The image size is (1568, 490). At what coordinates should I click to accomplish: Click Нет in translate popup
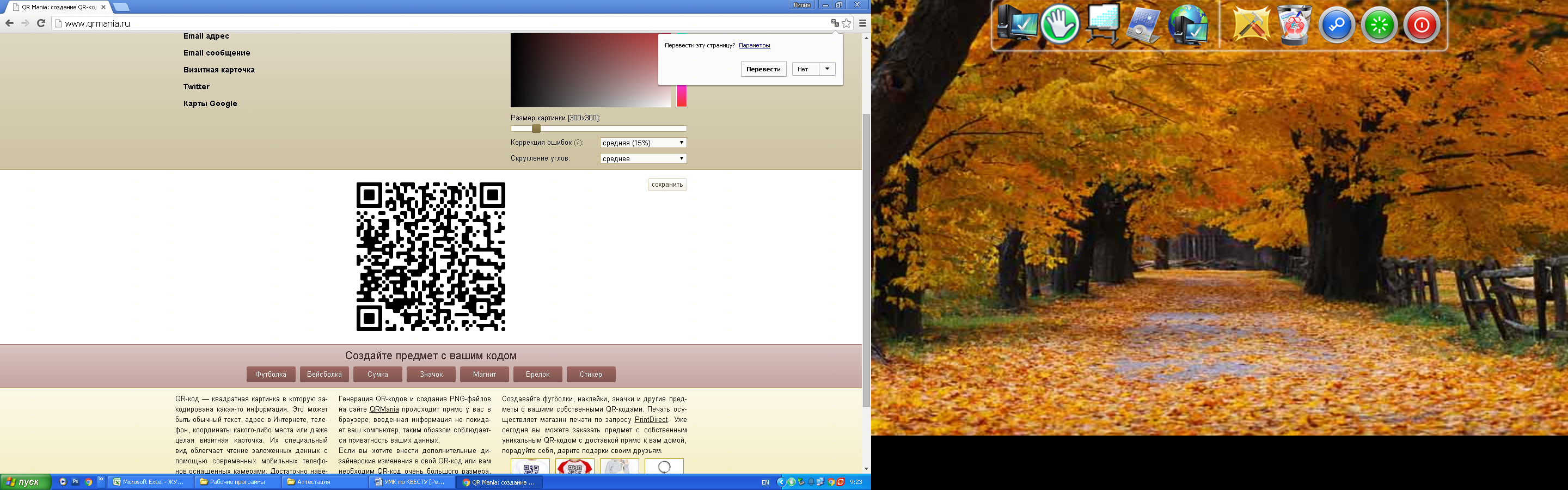tap(805, 69)
